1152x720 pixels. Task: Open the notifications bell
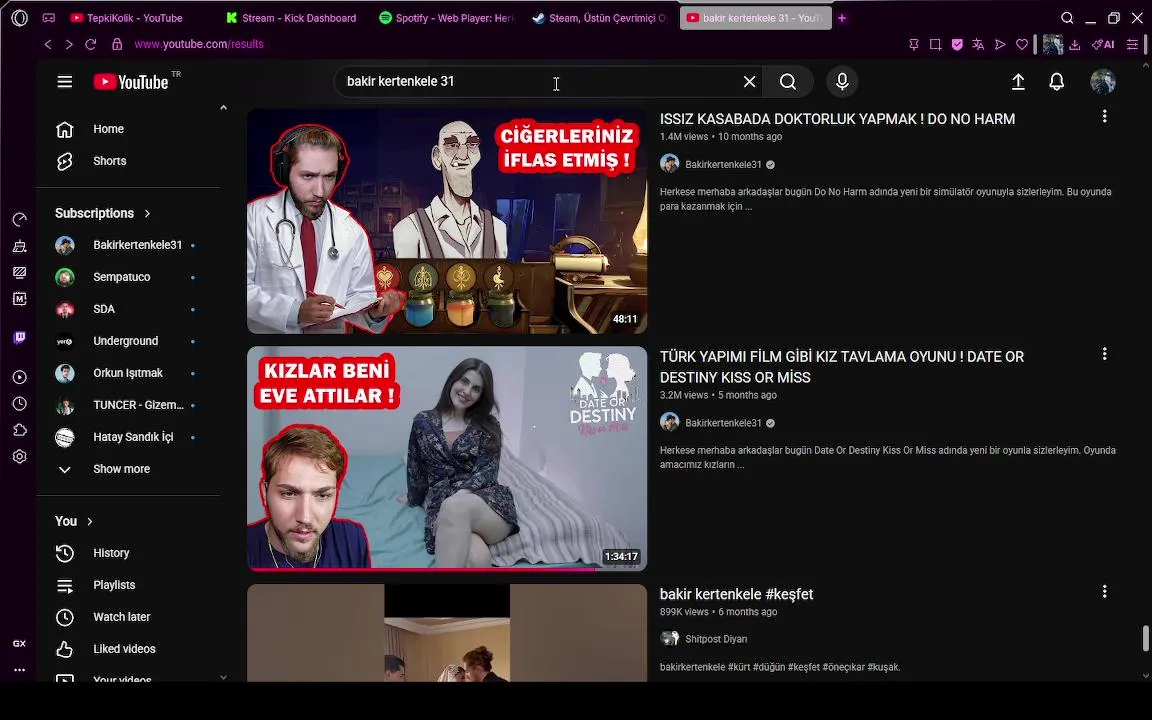(x=1056, y=82)
